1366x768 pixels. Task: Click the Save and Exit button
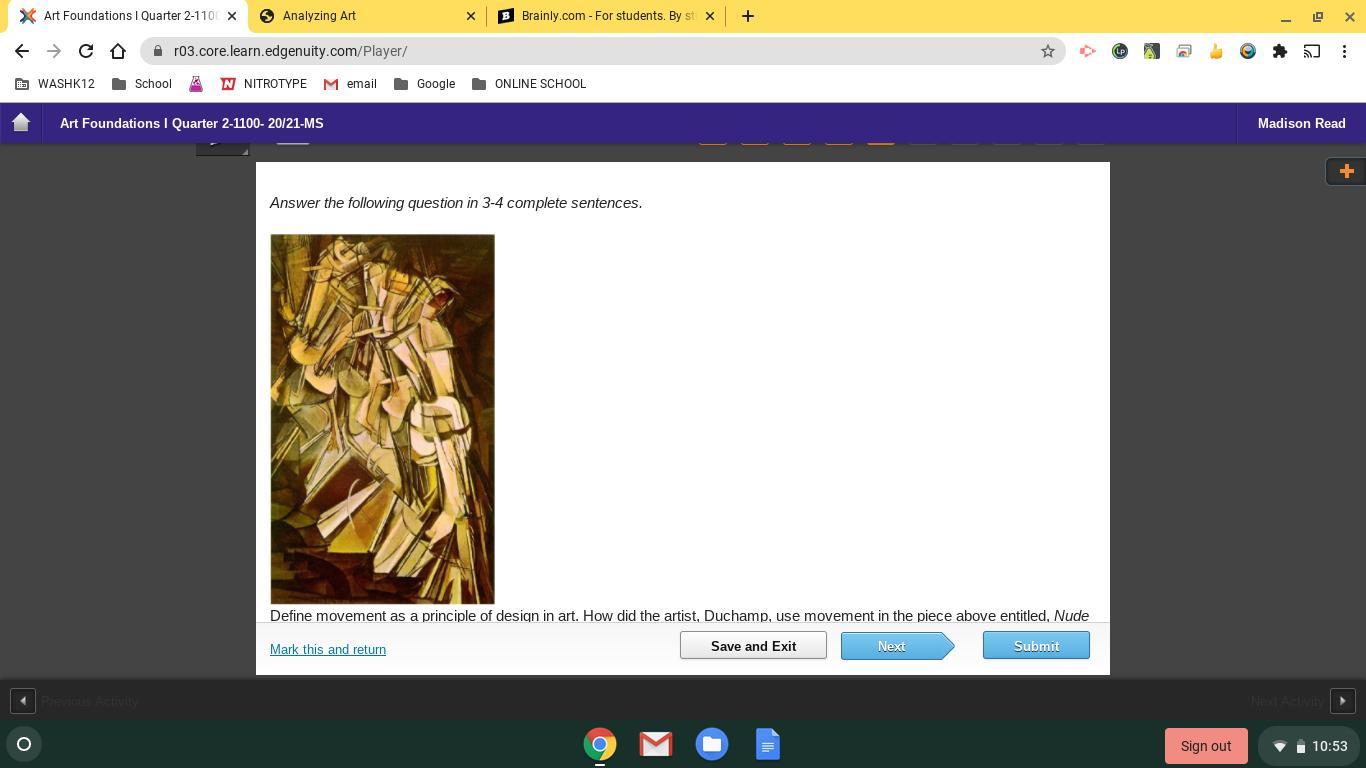click(753, 646)
